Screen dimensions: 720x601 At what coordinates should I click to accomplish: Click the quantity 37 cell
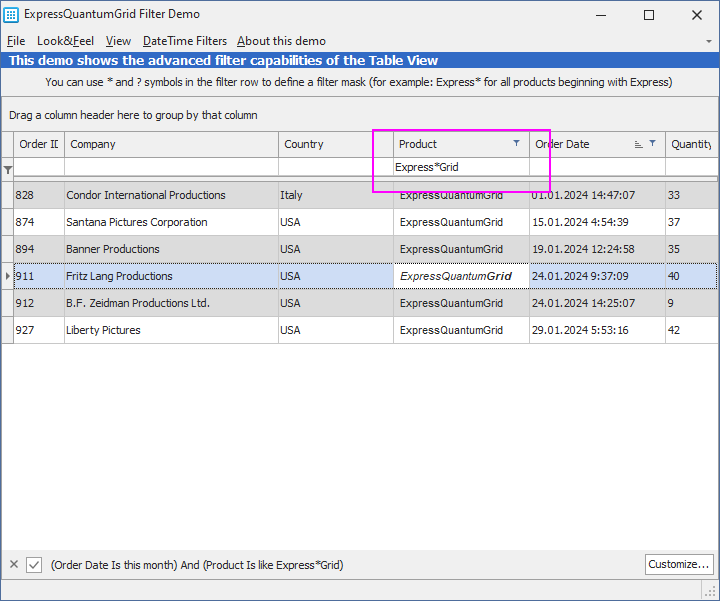pyautogui.click(x=692, y=222)
